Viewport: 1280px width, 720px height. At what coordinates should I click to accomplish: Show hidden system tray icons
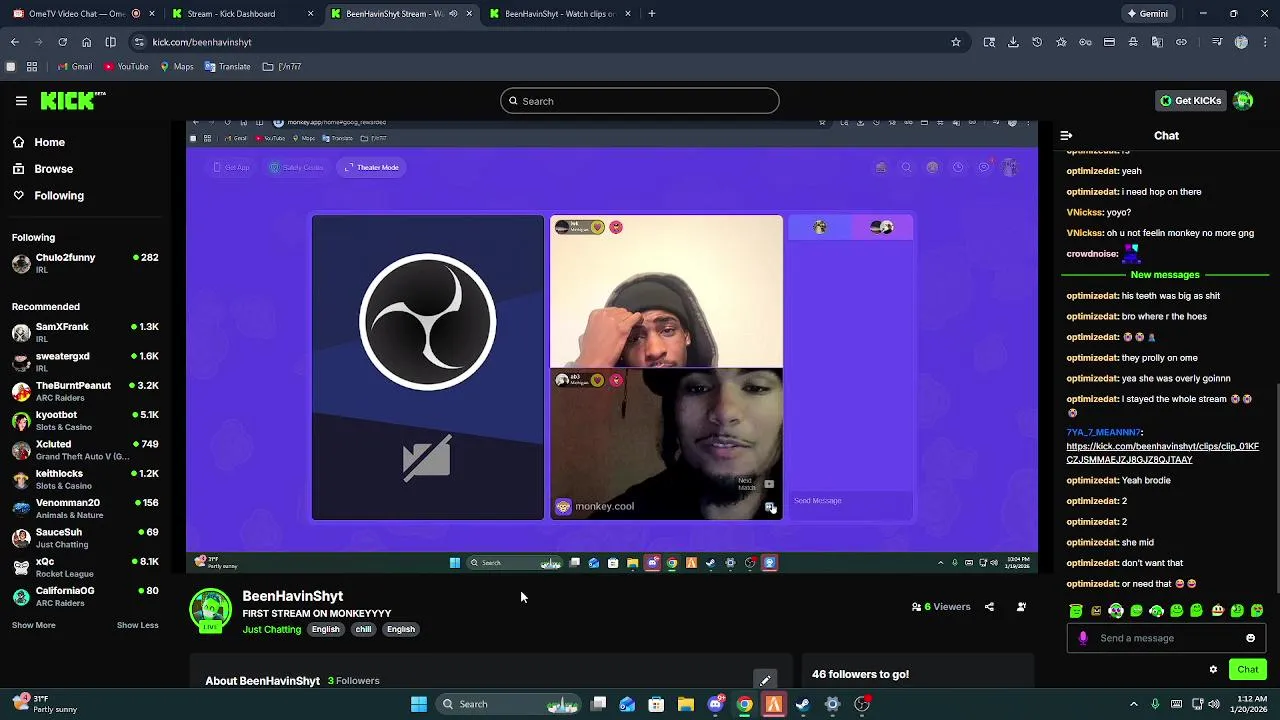(1133, 704)
